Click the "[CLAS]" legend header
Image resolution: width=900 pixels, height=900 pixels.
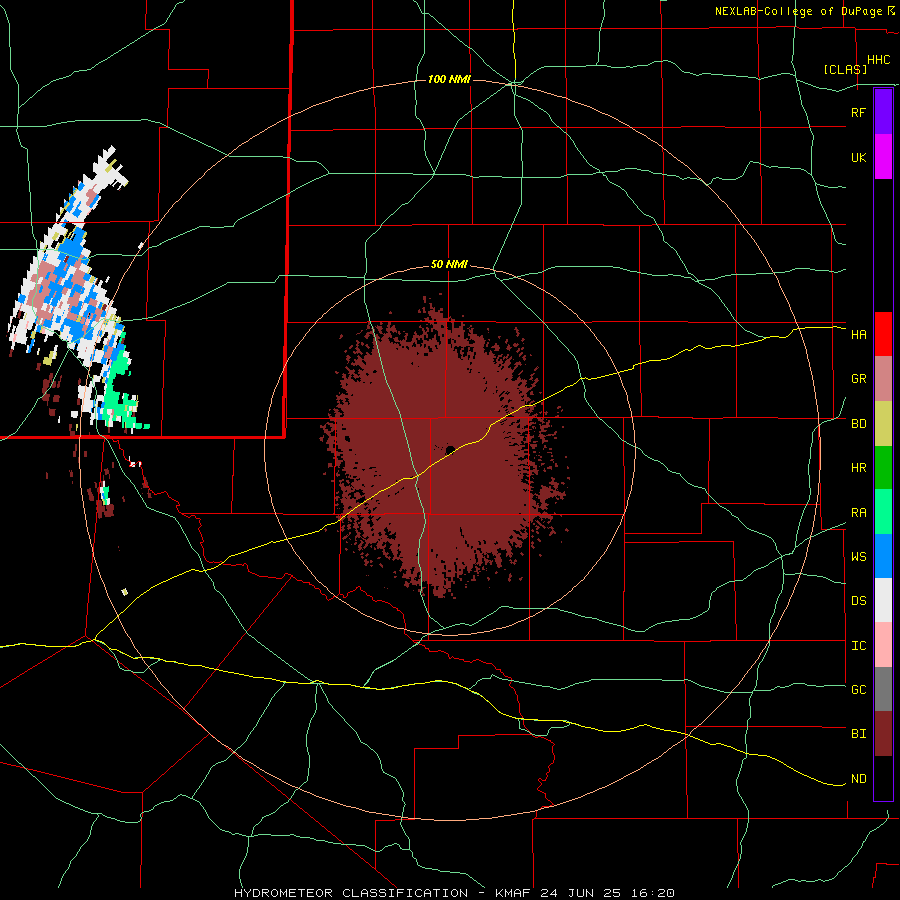tap(845, 69)
